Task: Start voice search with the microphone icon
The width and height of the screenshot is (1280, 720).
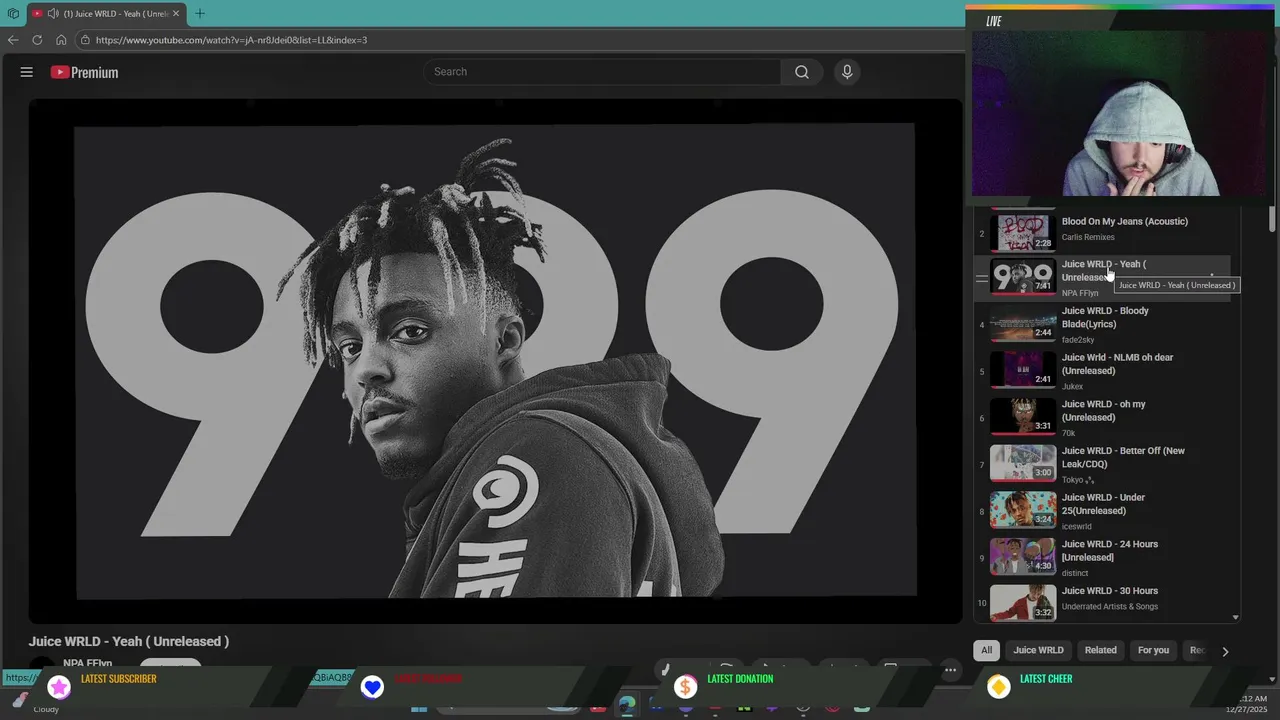Action: pyautogui.click(x=847, y=72)
